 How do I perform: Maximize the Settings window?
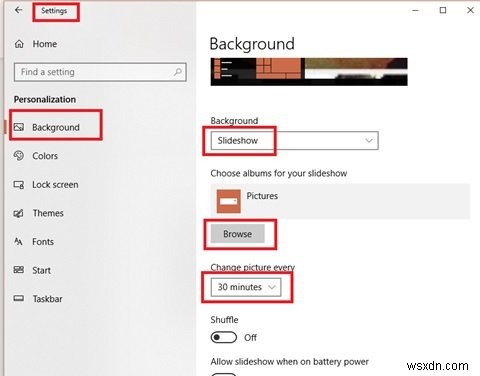[443, 10]
